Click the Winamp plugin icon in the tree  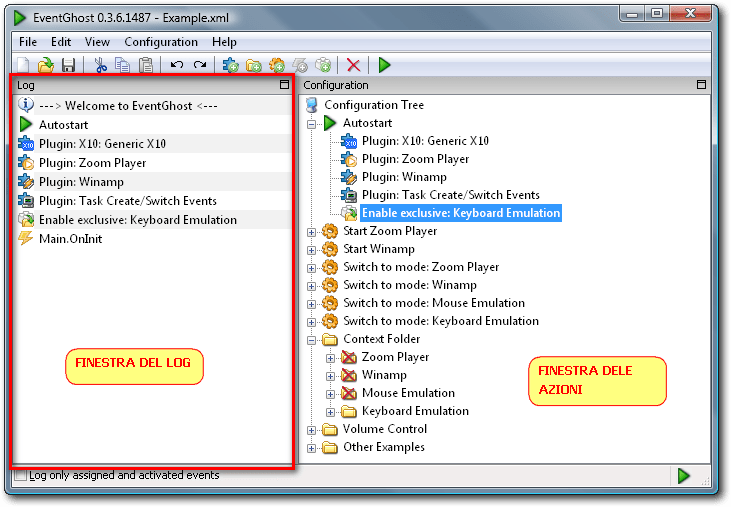coord(349,177)
